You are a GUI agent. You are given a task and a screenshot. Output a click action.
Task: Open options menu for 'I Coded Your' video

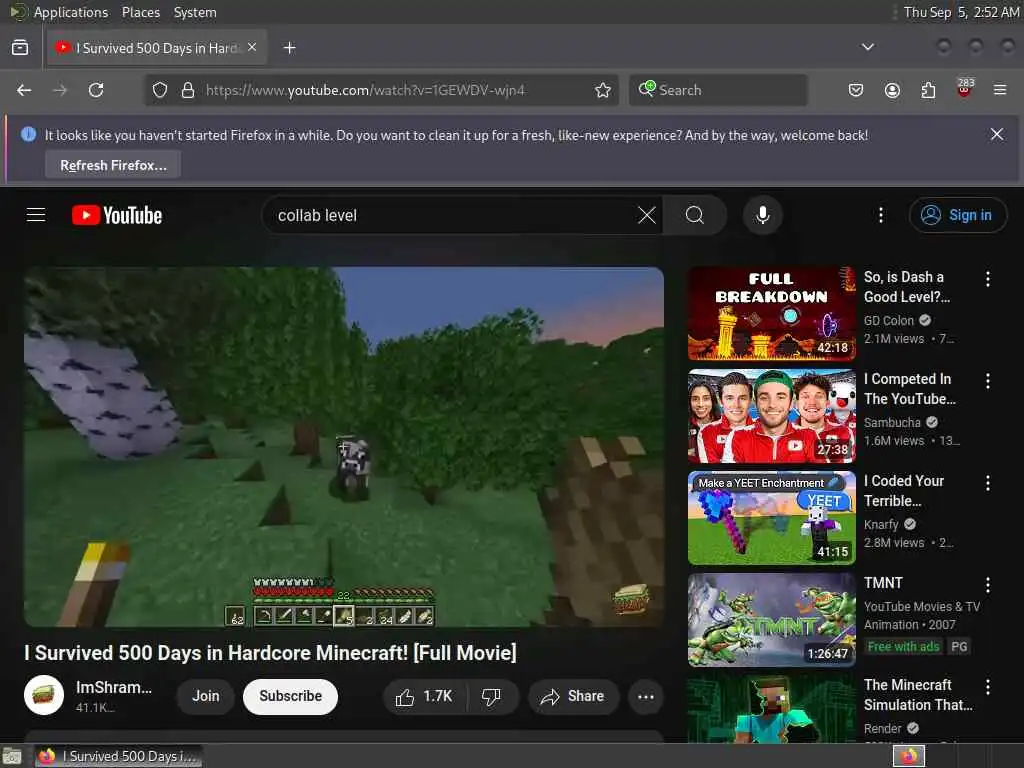coord(987,483)
